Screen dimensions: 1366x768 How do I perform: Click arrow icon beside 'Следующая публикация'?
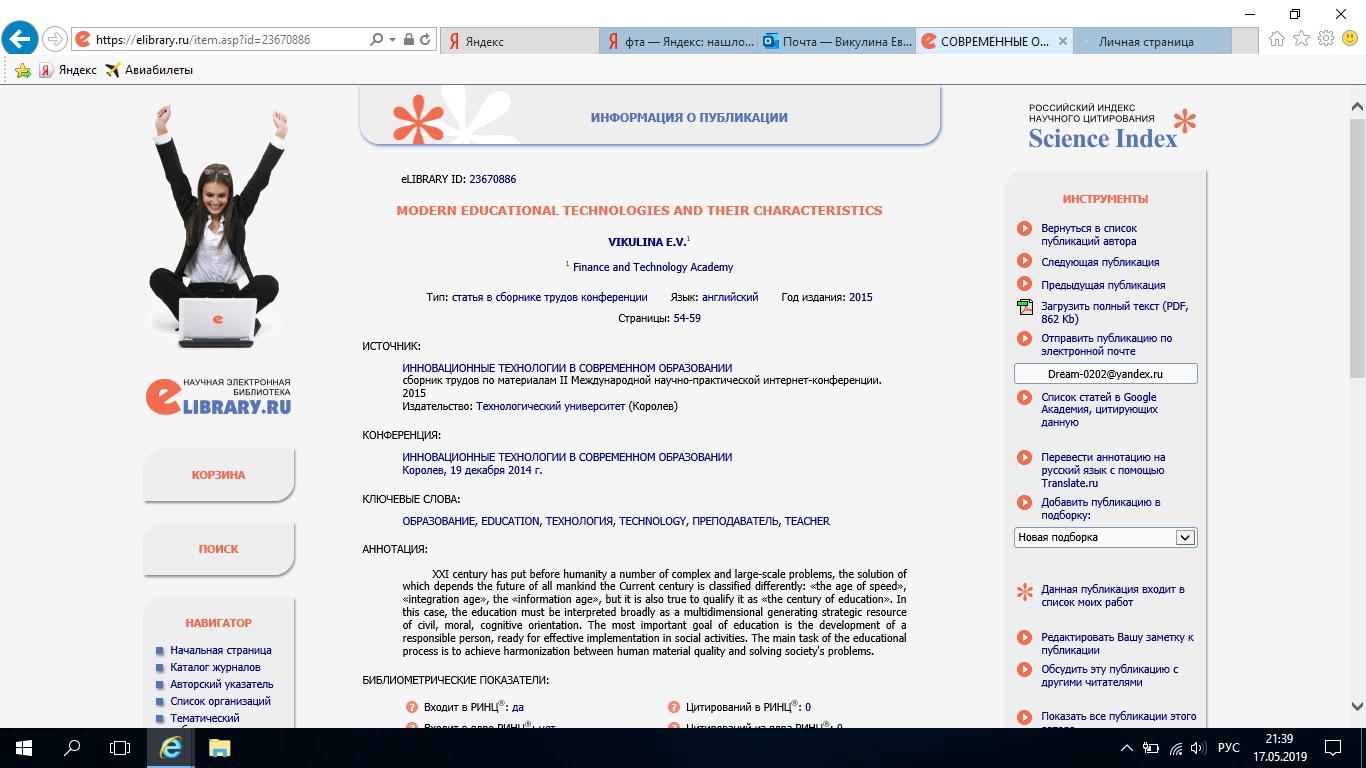(x=1024, y=262)
